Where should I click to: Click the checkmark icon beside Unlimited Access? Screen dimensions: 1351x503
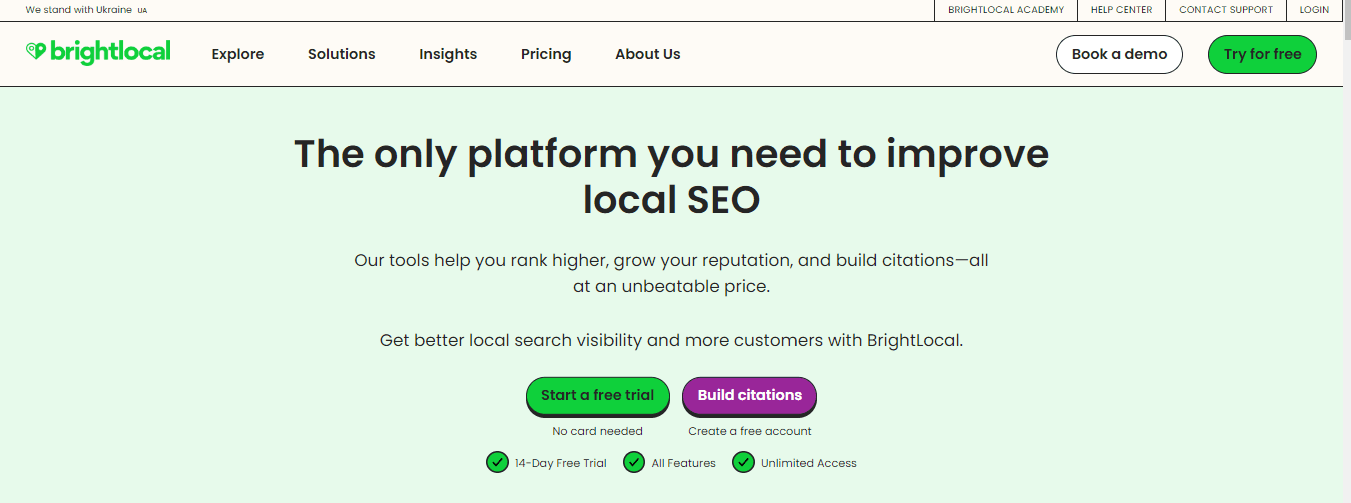click(x=743, y=462)
